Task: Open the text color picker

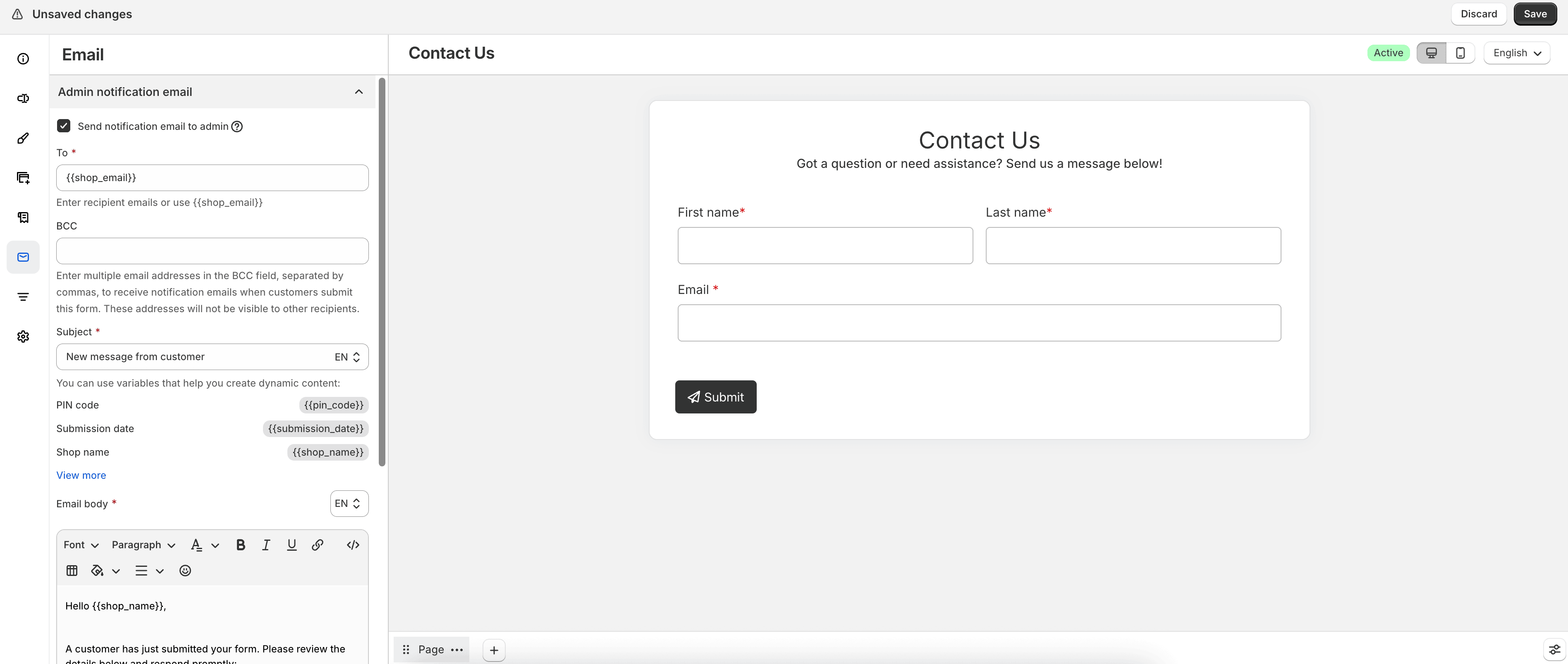Action: pos(205,545)
